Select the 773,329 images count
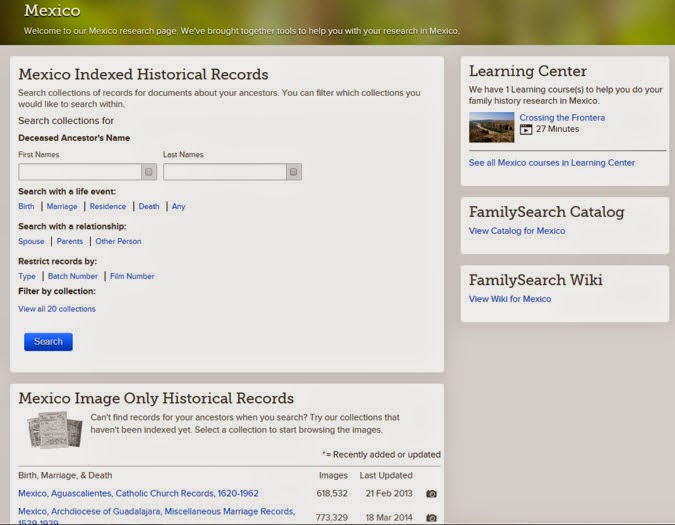Screen dimensions: 675x525 click(x=332, y=518)
